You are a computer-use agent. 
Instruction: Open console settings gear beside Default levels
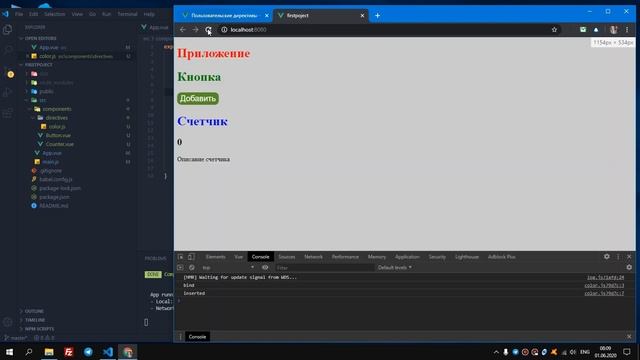[x=629, y=267]
